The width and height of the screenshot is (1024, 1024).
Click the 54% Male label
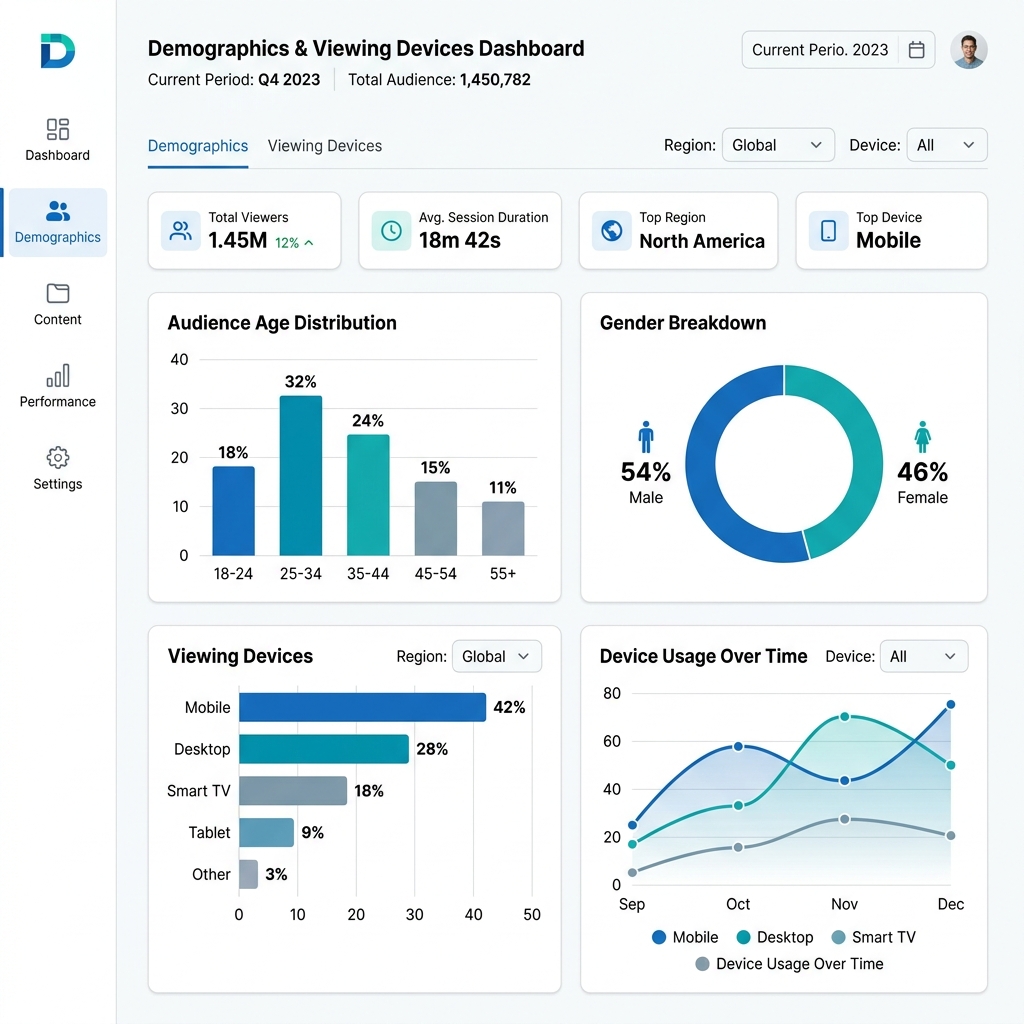click(646, 482)
